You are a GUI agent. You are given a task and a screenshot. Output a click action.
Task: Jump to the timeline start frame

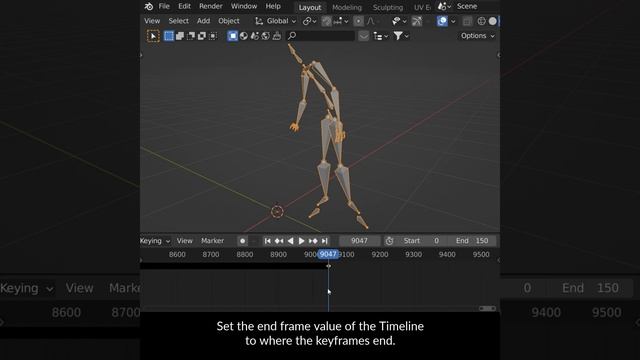tap(267, 241)
